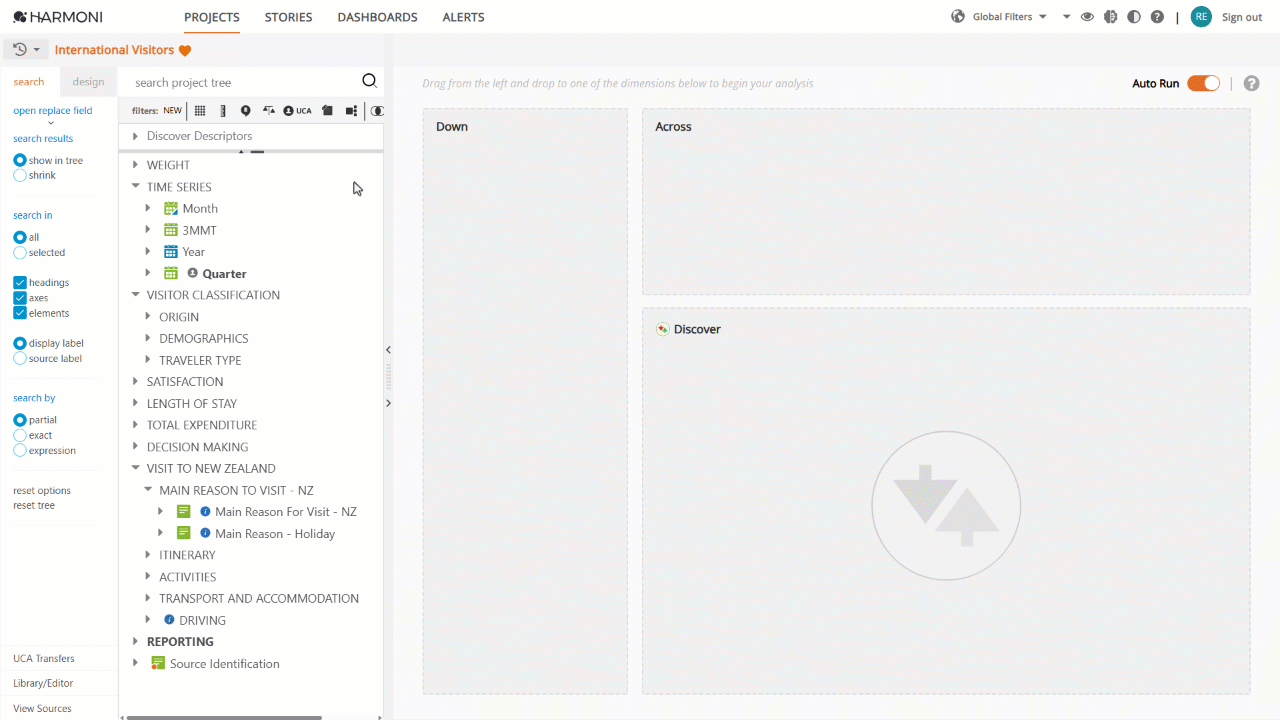
Task: Open the Global Filters dropdown
Action: click(1010, 17)
